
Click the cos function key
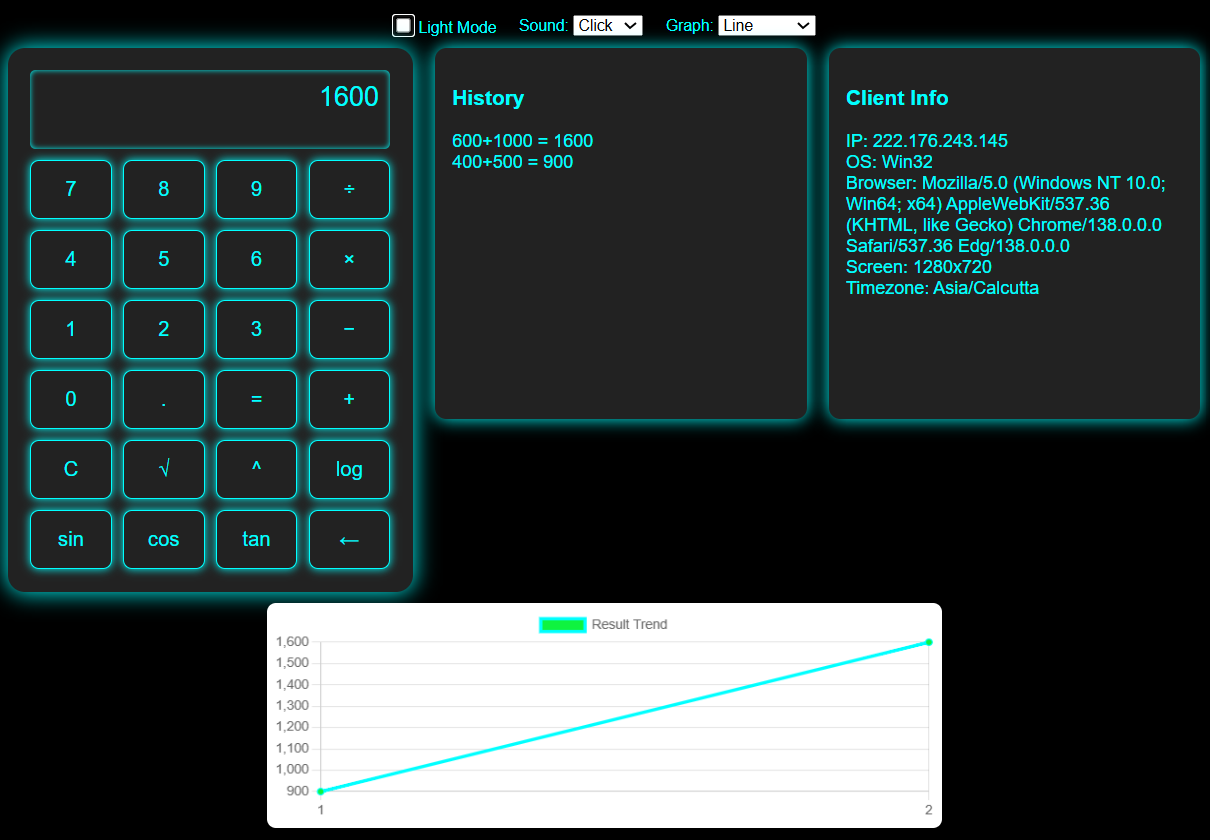coord(164,539)
